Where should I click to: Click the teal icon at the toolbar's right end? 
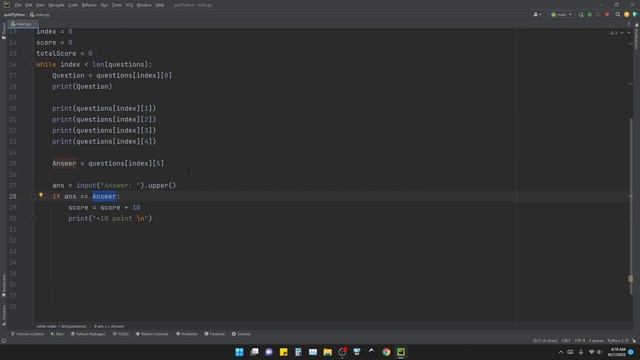pos(635,14)
